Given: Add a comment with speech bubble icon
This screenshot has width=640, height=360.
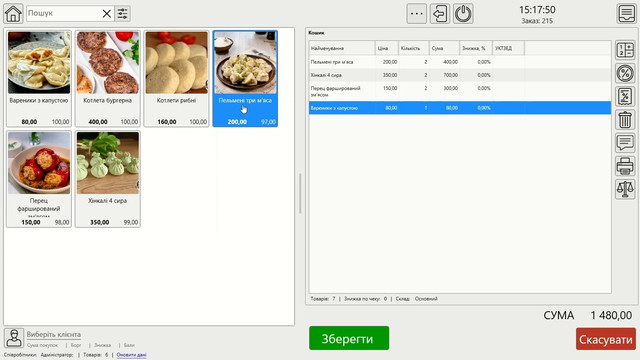Looking at the screenshot, I should 625,143.
